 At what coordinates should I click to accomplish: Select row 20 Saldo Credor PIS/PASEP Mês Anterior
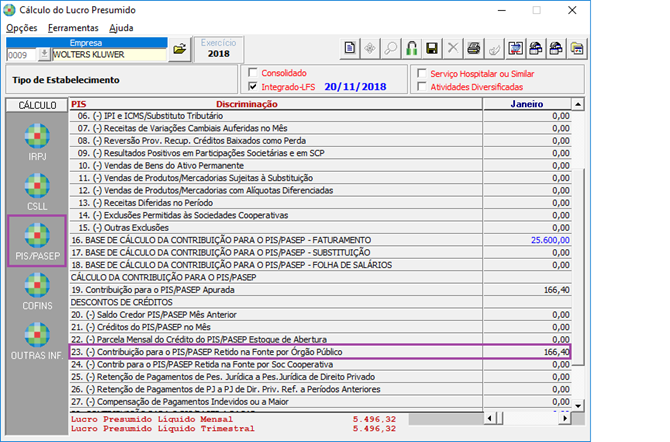coord(320,315)
